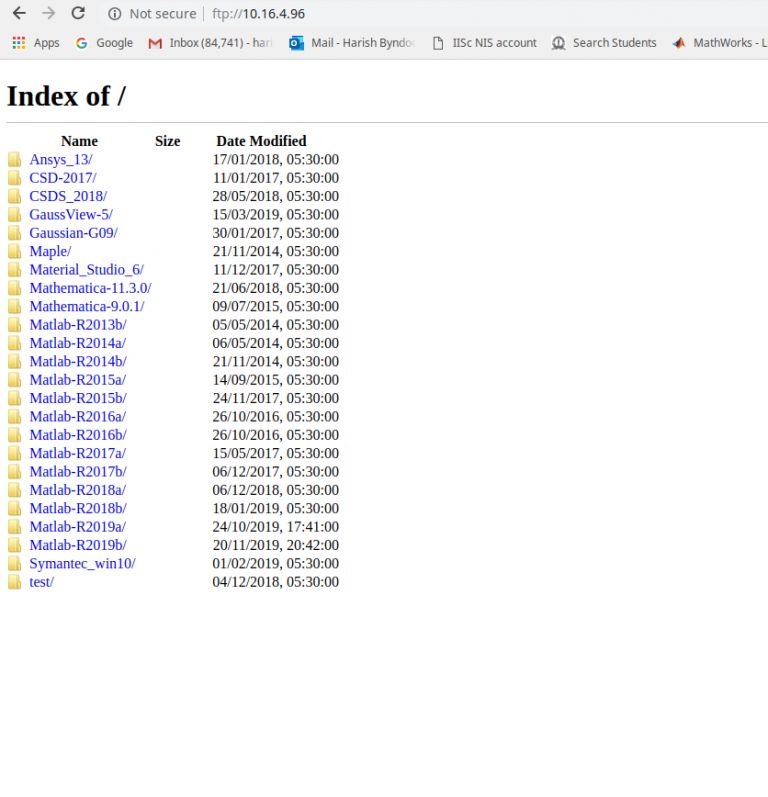Click the browser back arrow
The width and height of the screenshot is (768, 797).
18,14
